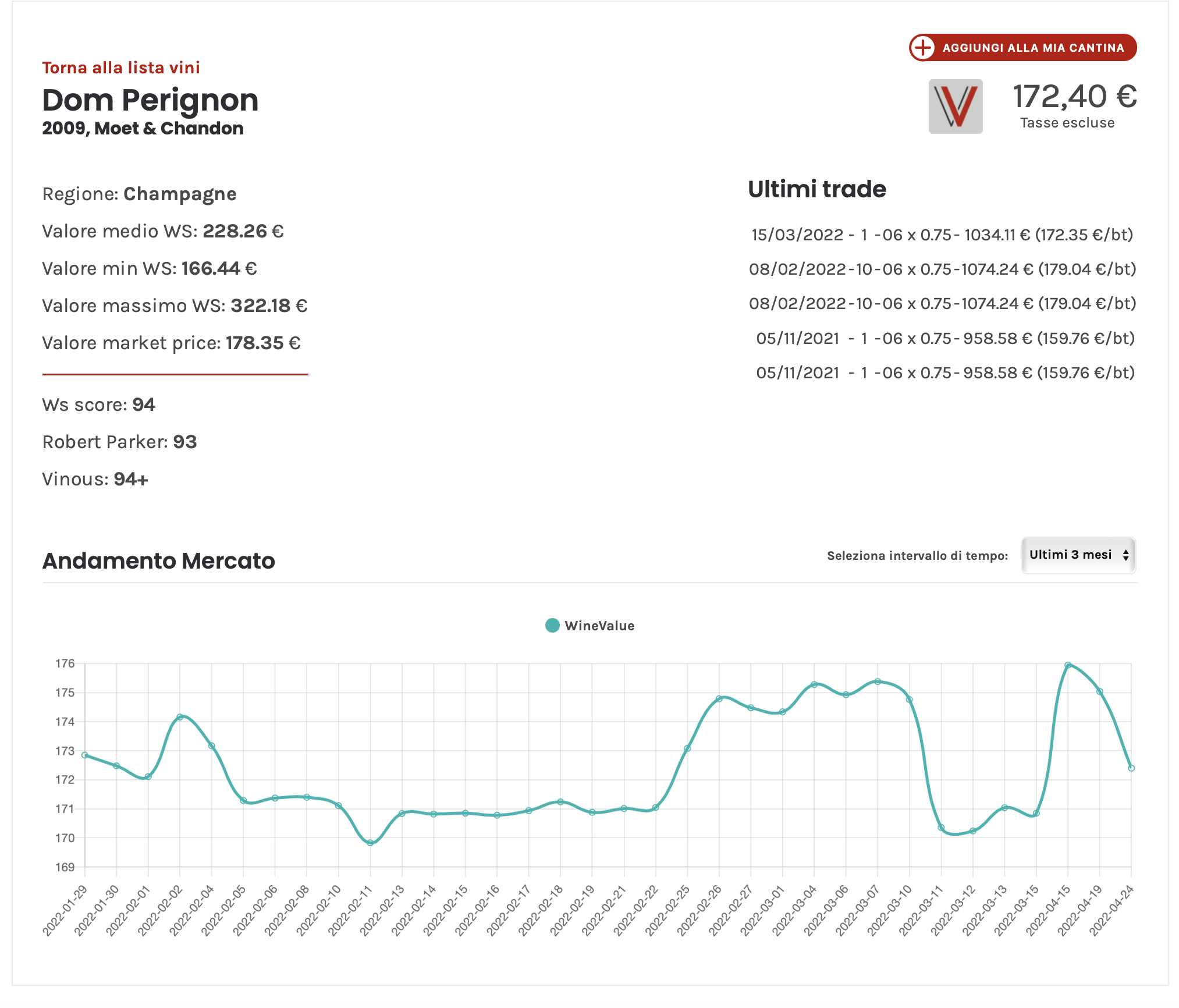
Task: Click the Vinous: 94+ line
Action: [x=95, y=479]
